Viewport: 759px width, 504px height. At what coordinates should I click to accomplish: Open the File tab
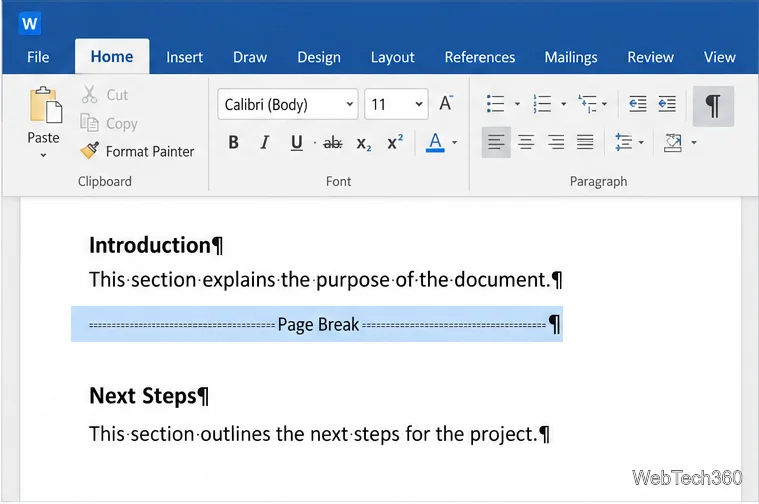[x=38, y=57]
